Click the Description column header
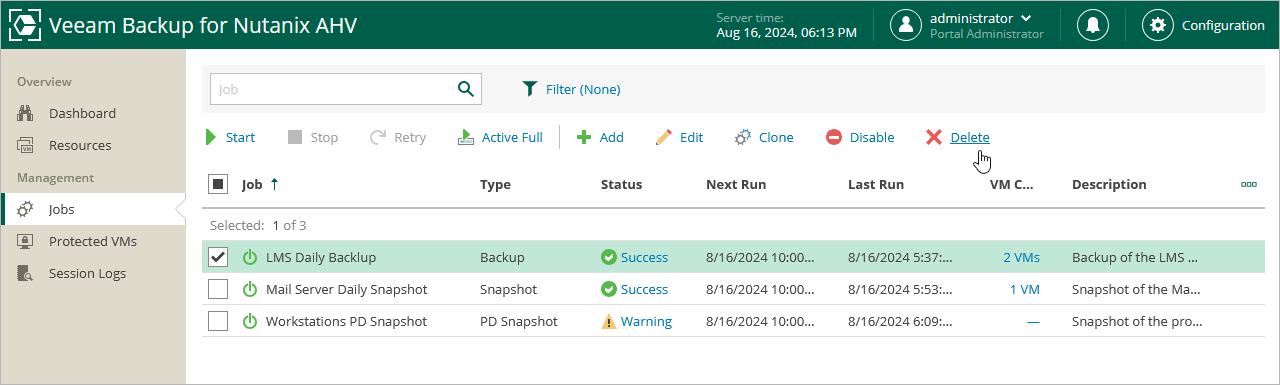The image size is (1280, 385). 1109,184
